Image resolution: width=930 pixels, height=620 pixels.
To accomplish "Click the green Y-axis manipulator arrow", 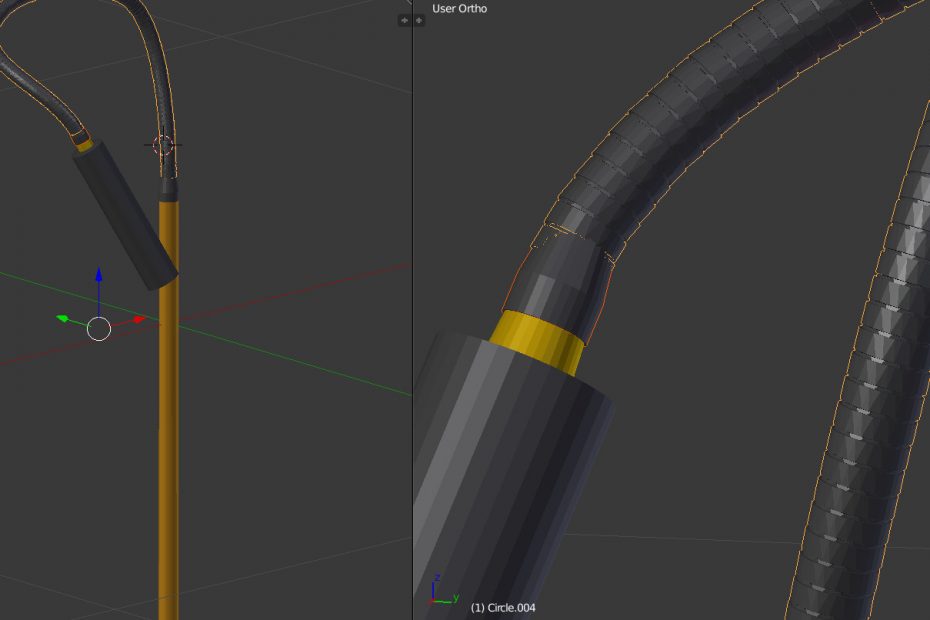I will (63, 319).
